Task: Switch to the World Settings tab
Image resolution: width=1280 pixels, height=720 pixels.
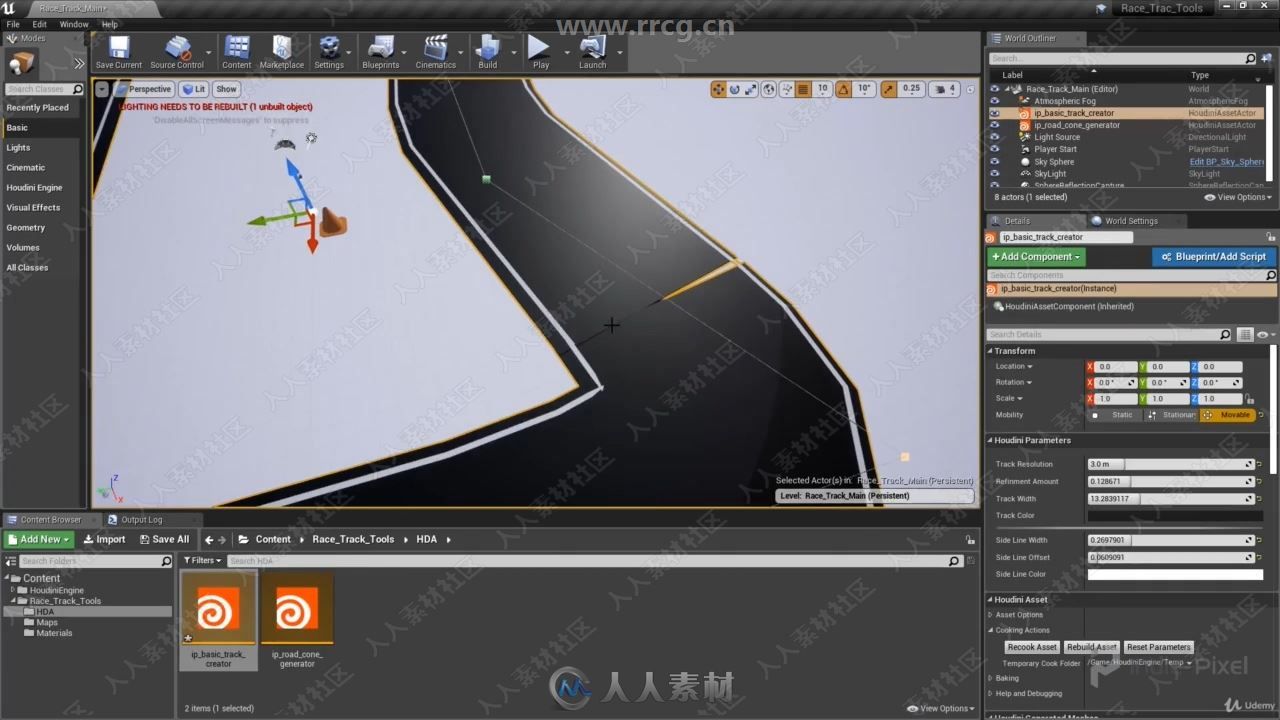Action: coord(1130,221)
